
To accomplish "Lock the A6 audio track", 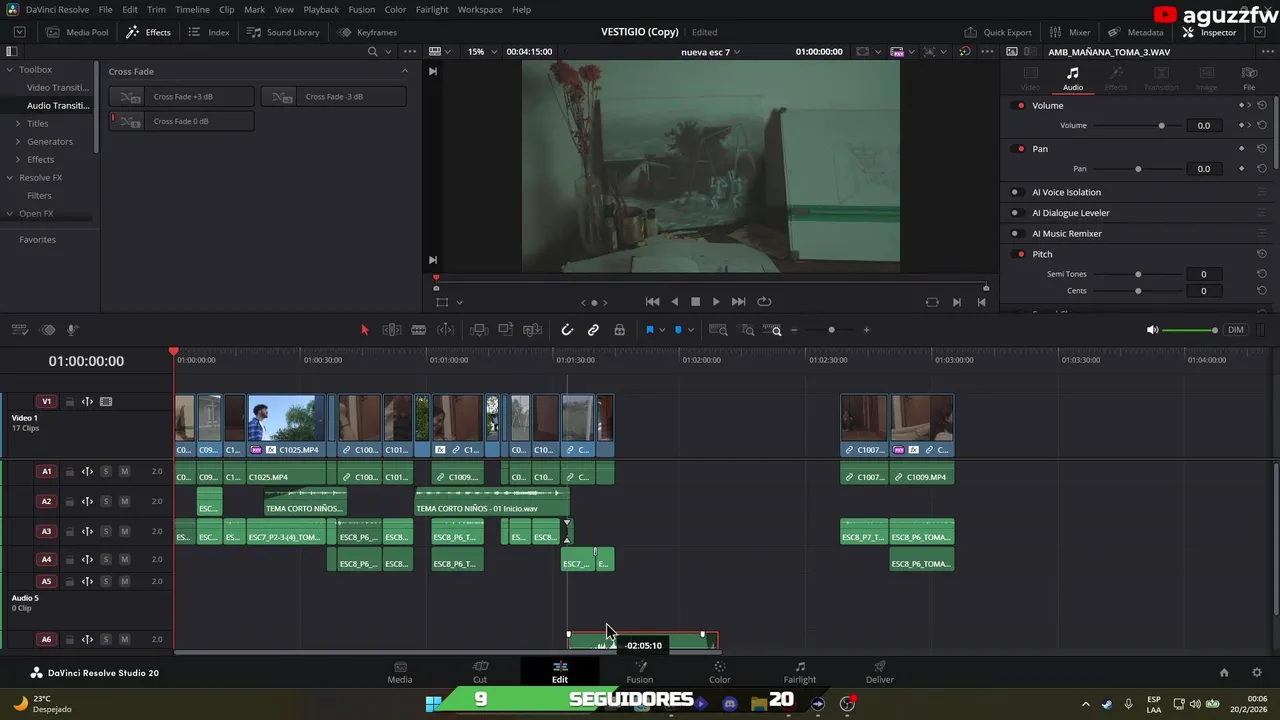I will [x=69, y=639].
